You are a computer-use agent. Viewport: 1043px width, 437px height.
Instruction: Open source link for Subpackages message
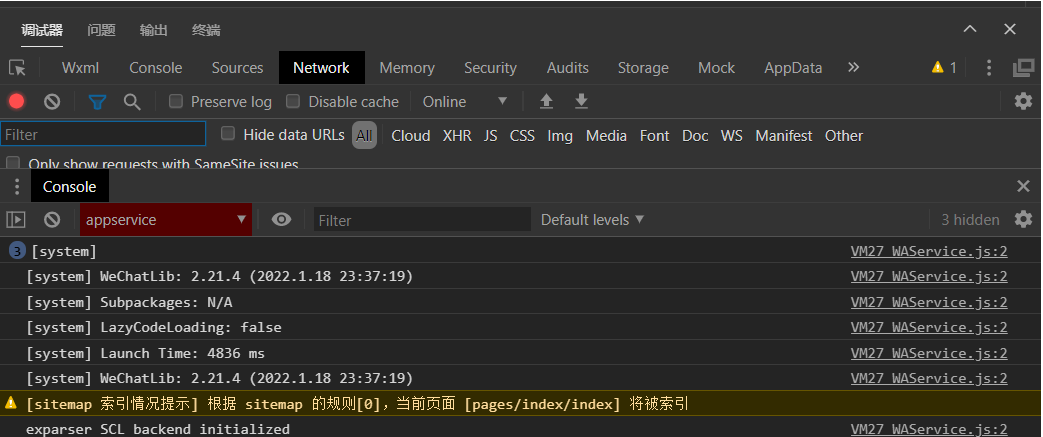coord(929,302)
